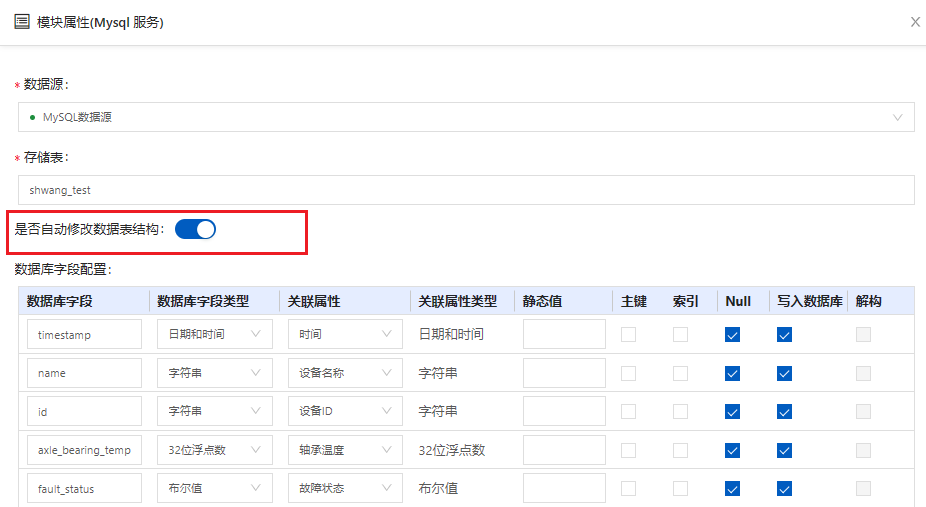Check 主键 checkbox for id row
The height and width of the screenshot is (507, 926).
[x=628, y=411]
